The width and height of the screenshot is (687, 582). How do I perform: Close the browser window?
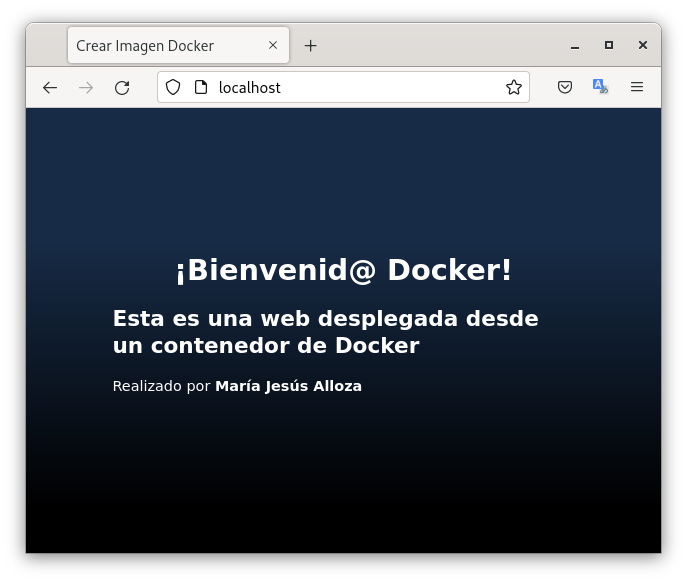[643, 46]
